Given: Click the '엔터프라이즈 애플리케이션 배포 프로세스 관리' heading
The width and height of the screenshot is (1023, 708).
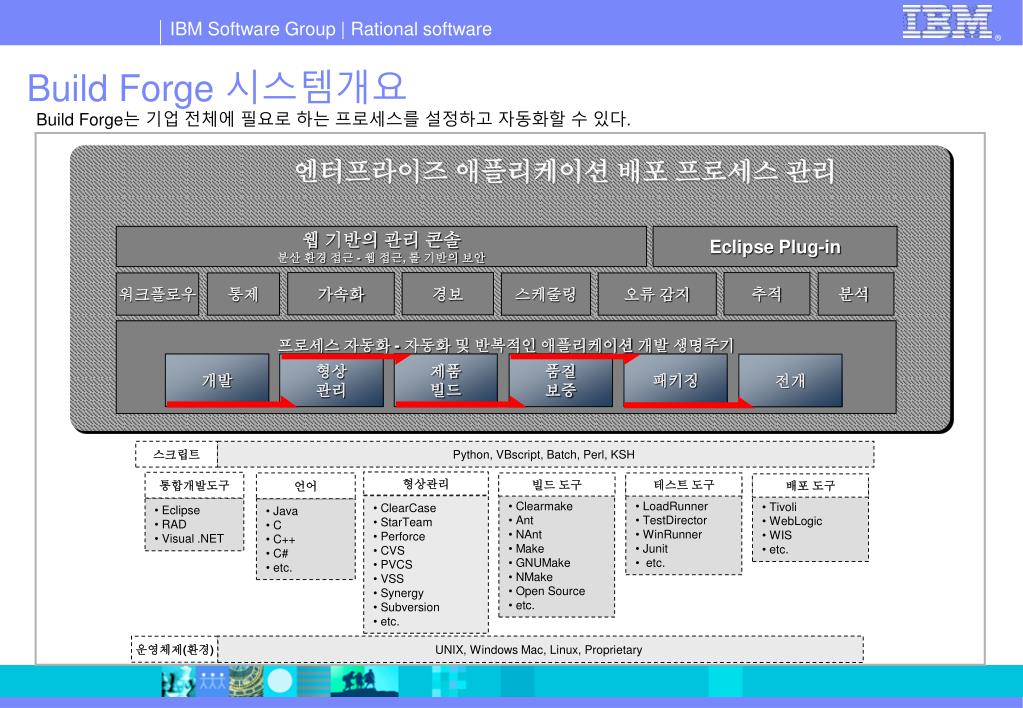Looking at the screenshot, I should point(565,171).
